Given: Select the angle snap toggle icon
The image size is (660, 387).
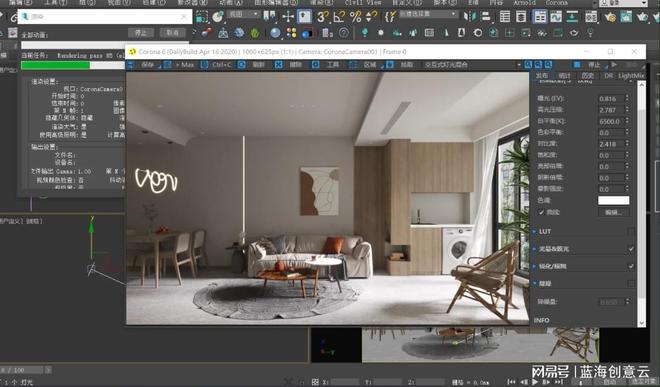Looking at the screenshot, I should tap(339, 16).
